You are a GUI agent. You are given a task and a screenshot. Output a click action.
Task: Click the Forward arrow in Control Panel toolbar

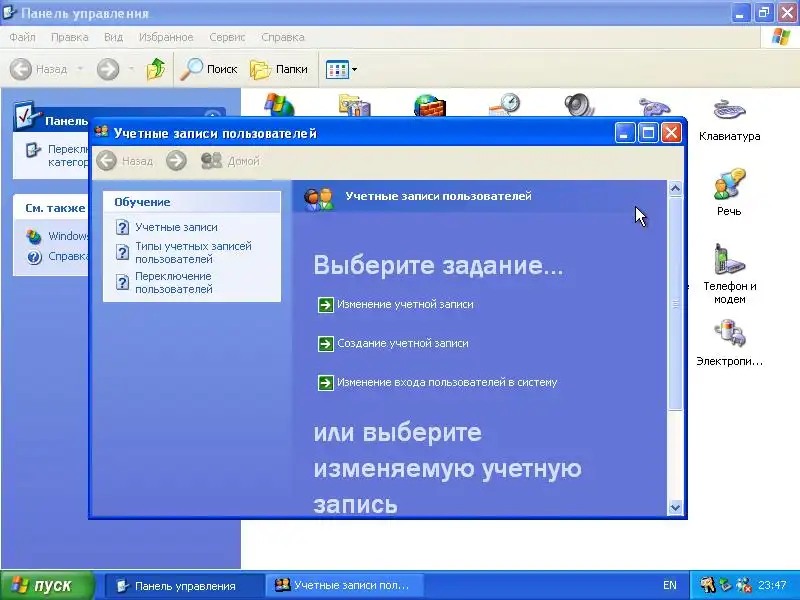pyautogui.click(x=108, y=69)
